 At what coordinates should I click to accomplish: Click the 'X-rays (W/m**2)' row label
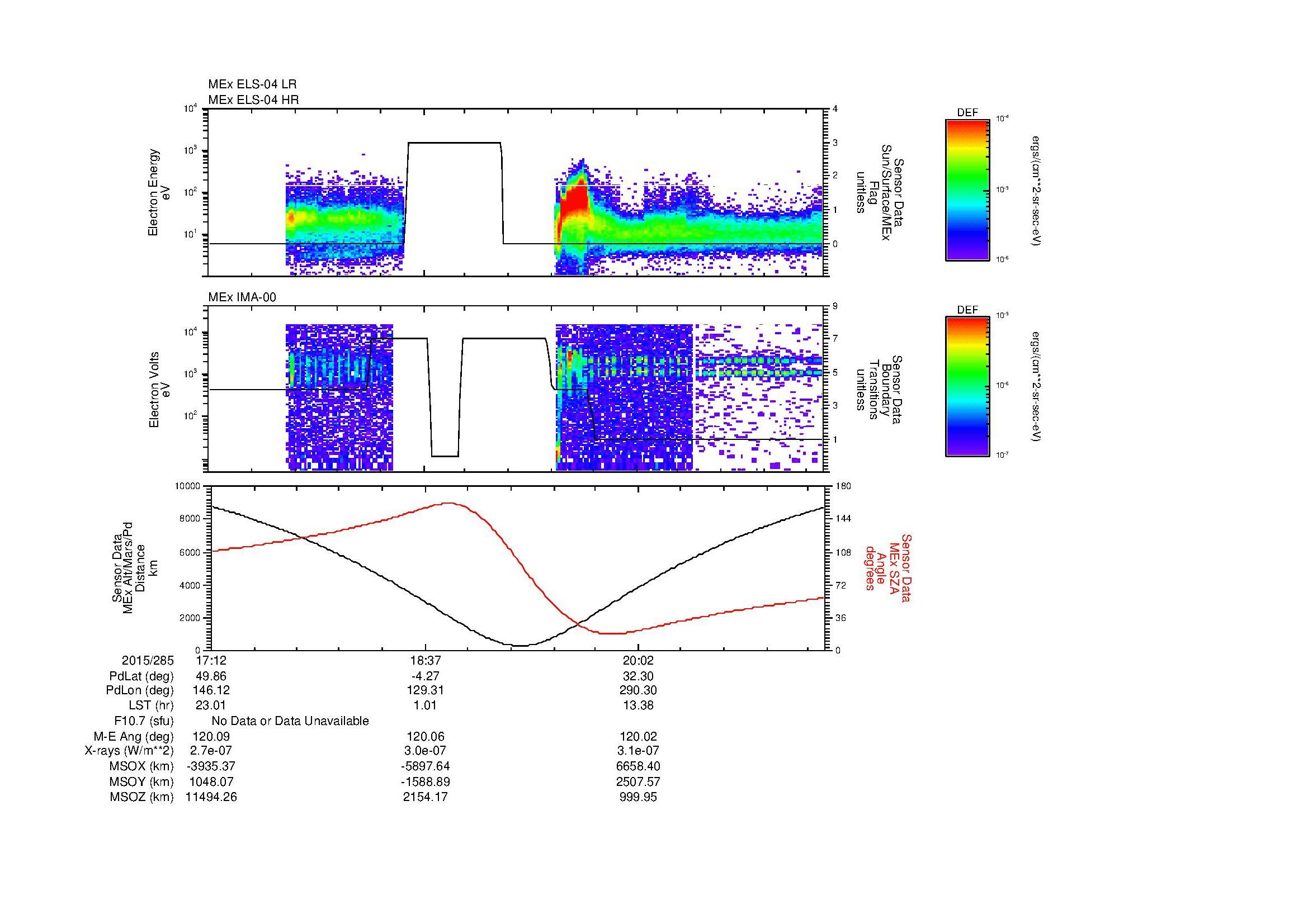(x=129, y=751)
